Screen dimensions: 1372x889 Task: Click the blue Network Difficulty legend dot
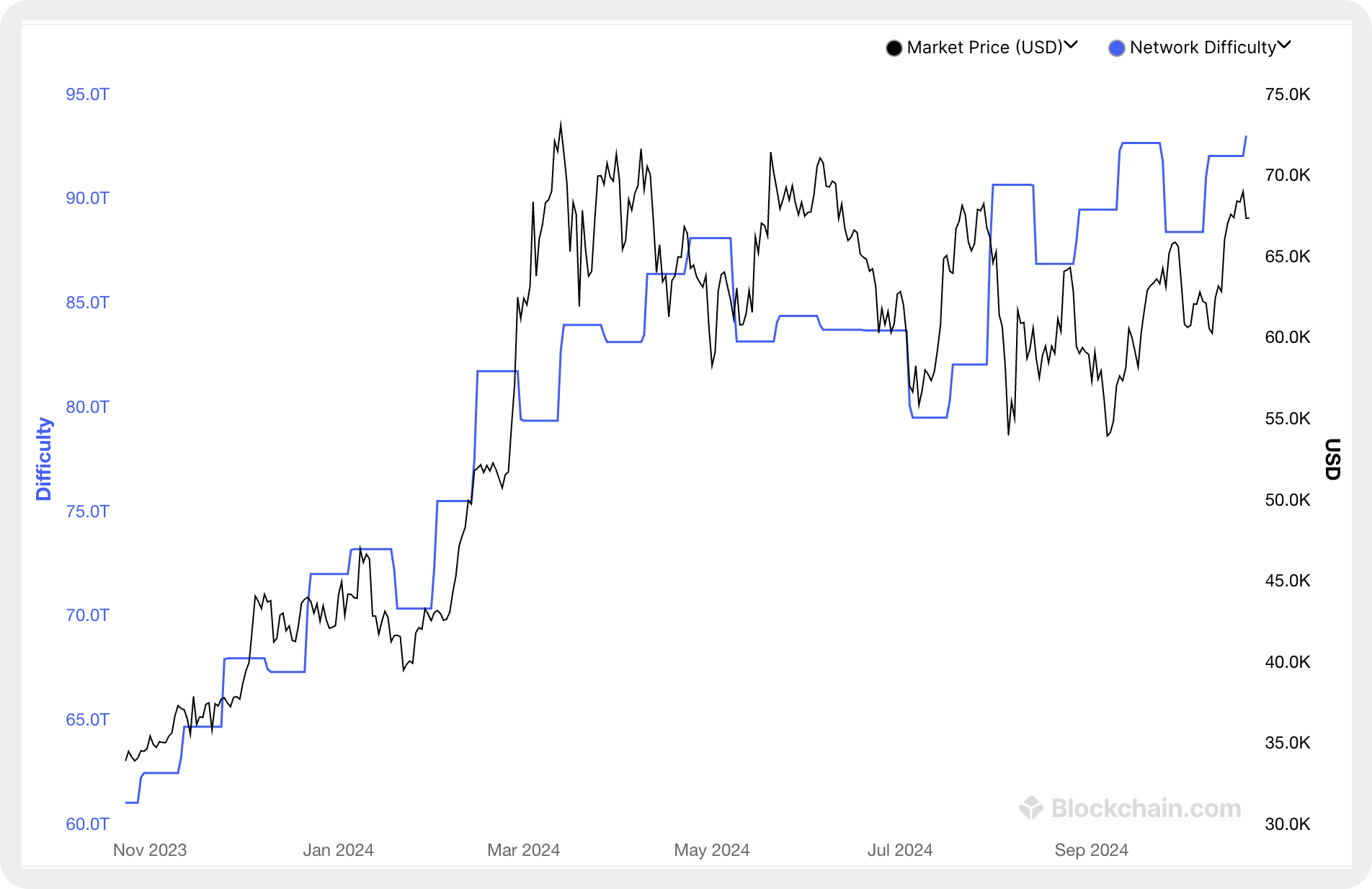pyautogui.click(x=1116, y=48)
